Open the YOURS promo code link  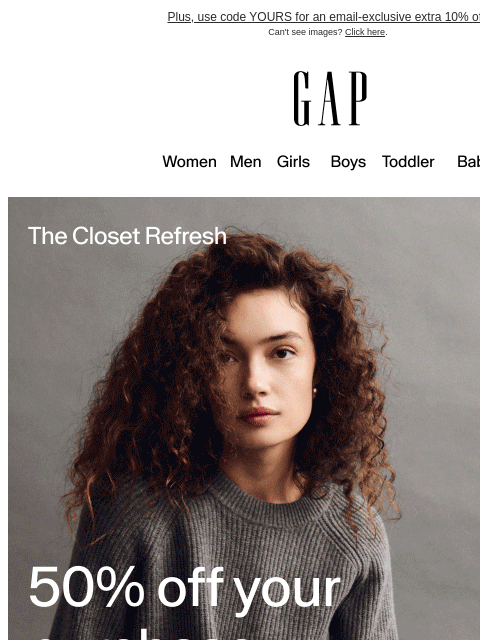coord(324,17)
